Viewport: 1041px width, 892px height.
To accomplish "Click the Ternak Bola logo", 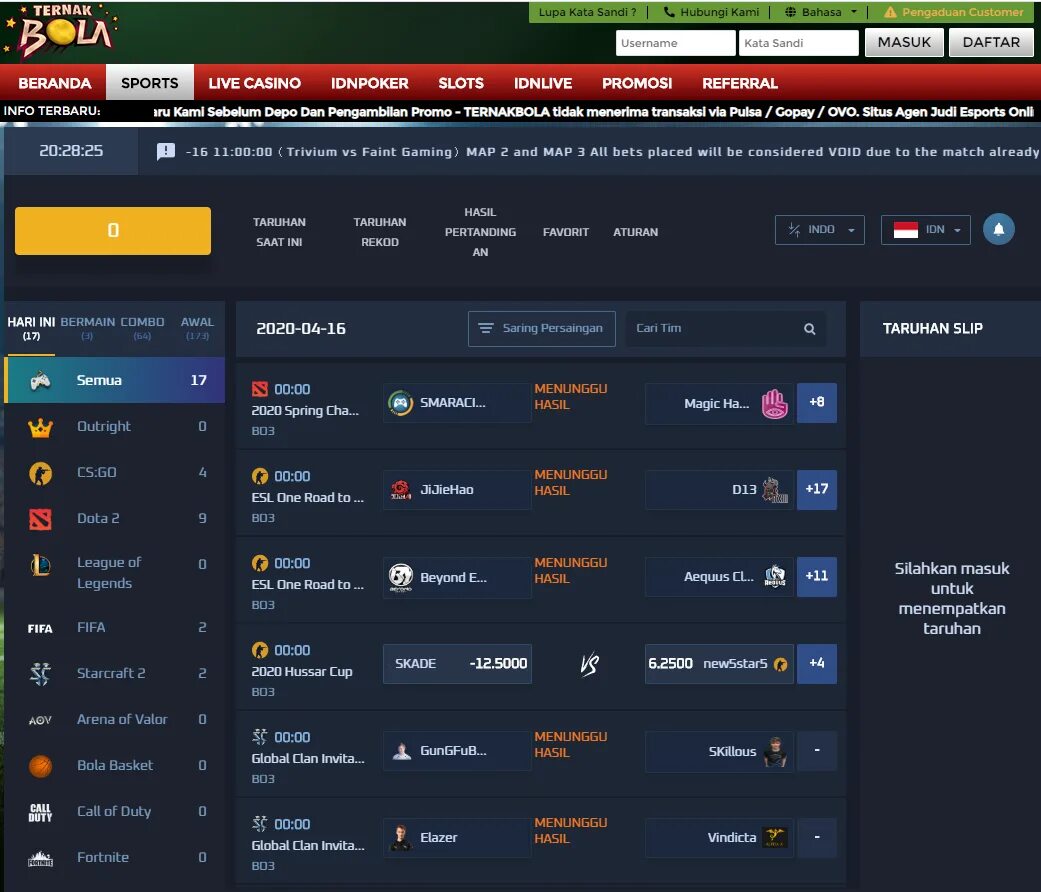I will 61,31.
